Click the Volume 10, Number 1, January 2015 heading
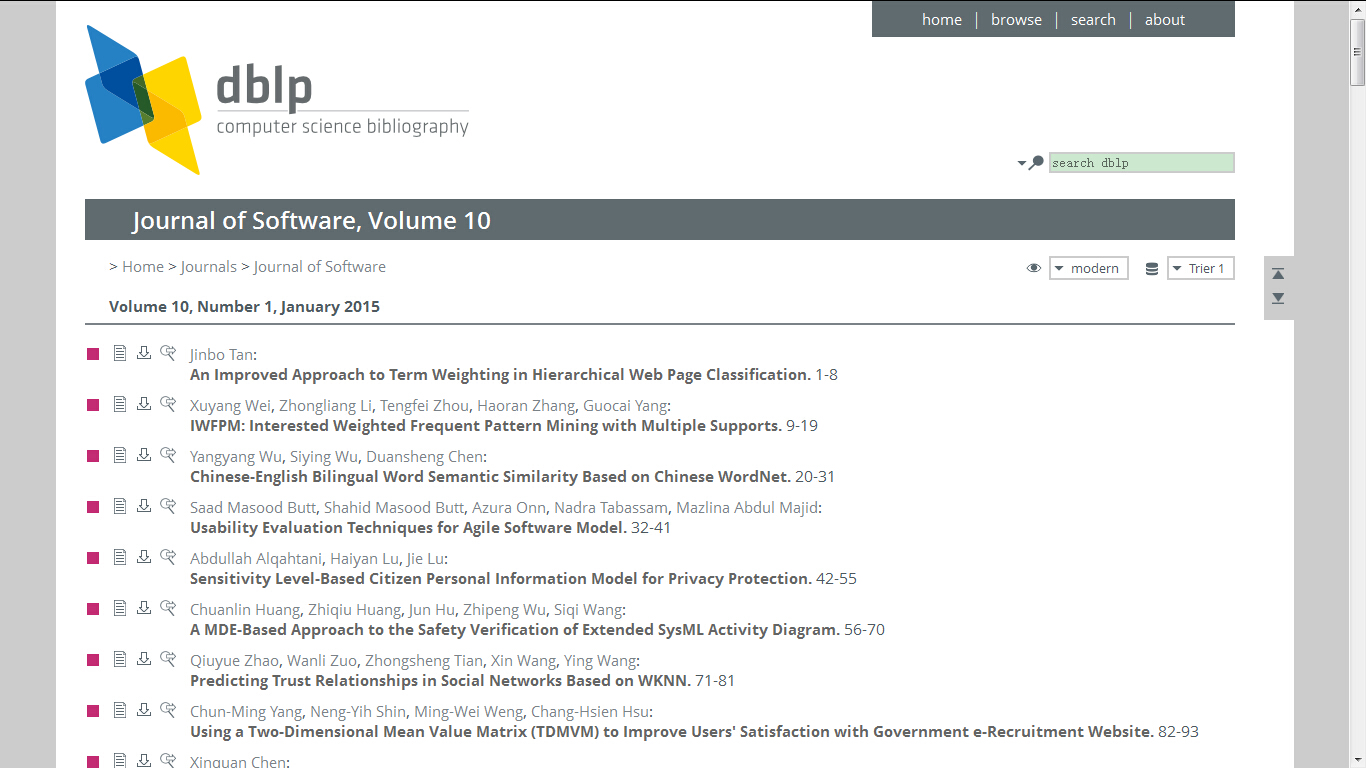Viewport: 1366px width, 768px height. click(x=244, y=307)
